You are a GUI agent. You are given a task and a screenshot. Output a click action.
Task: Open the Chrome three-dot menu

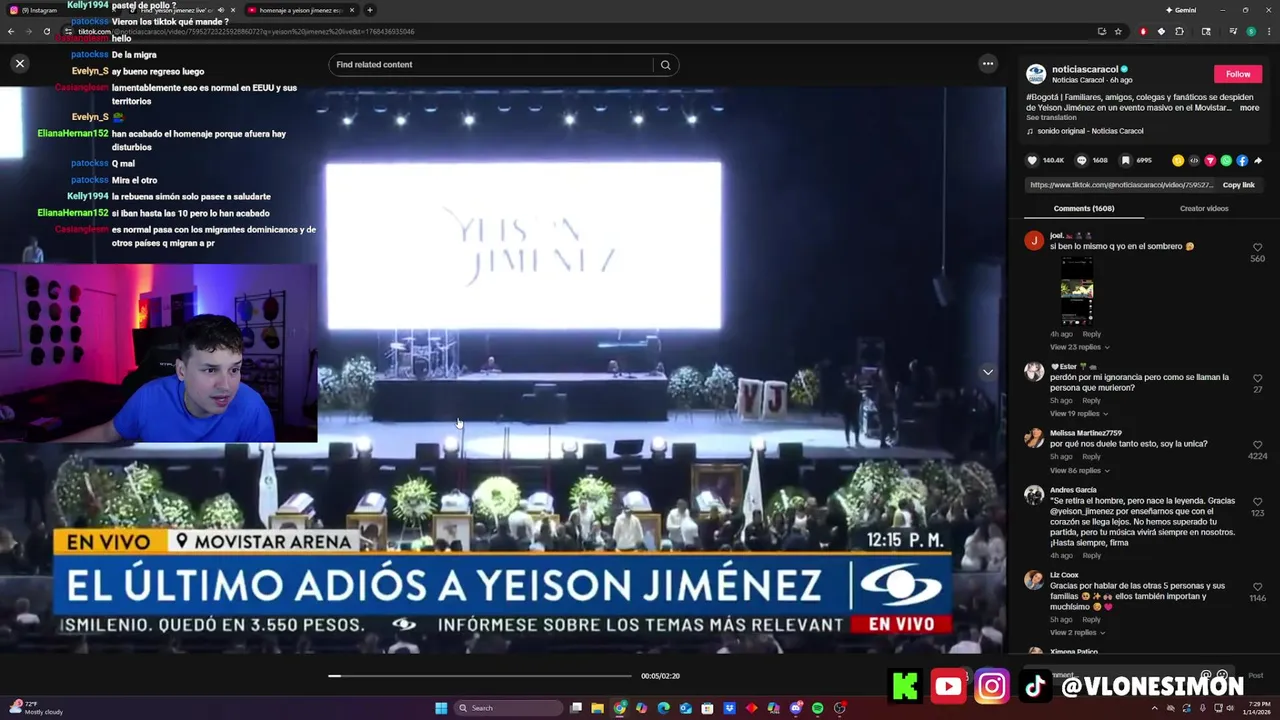pos(1268,31)
